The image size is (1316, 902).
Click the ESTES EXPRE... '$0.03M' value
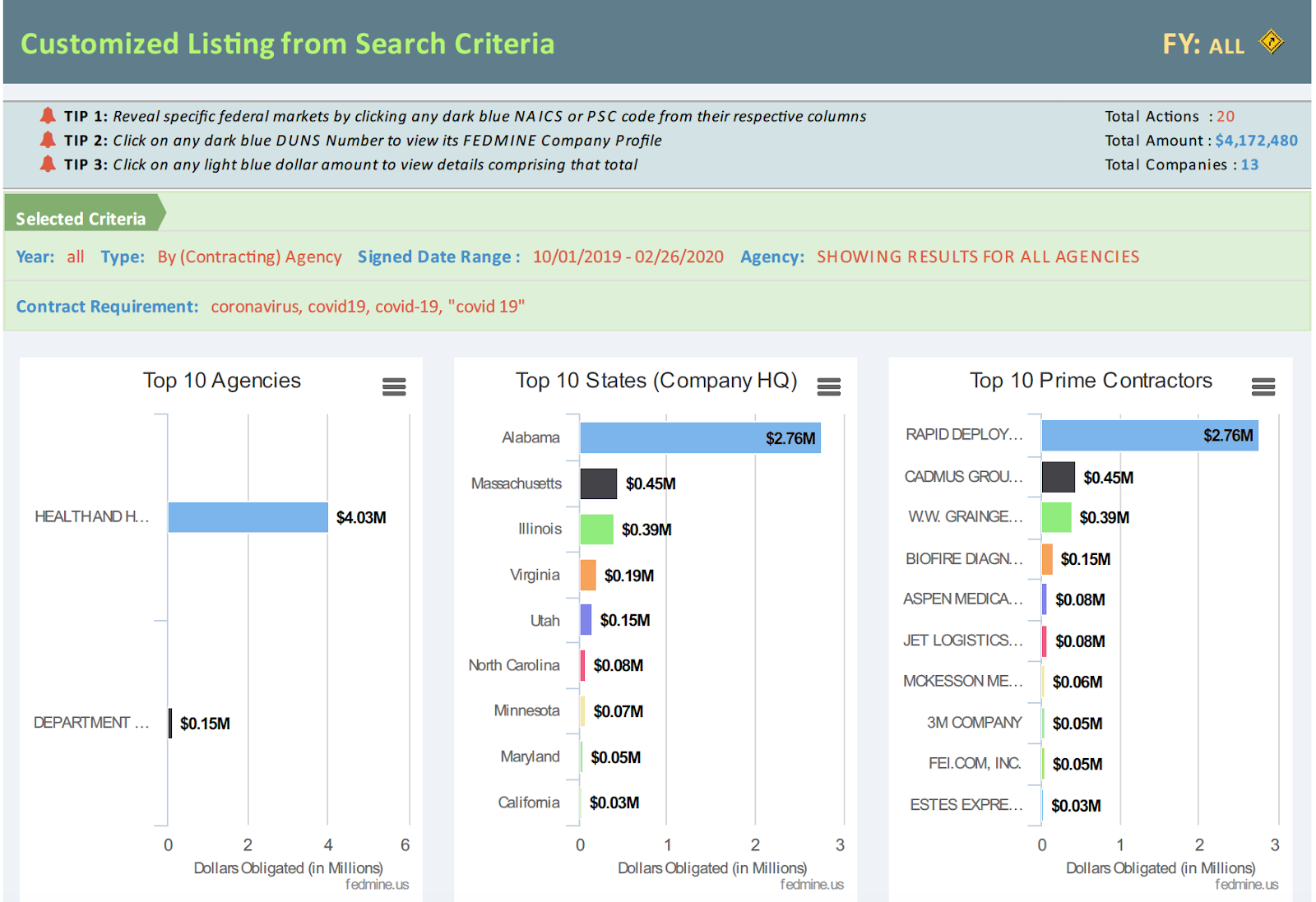(1076, 806)
